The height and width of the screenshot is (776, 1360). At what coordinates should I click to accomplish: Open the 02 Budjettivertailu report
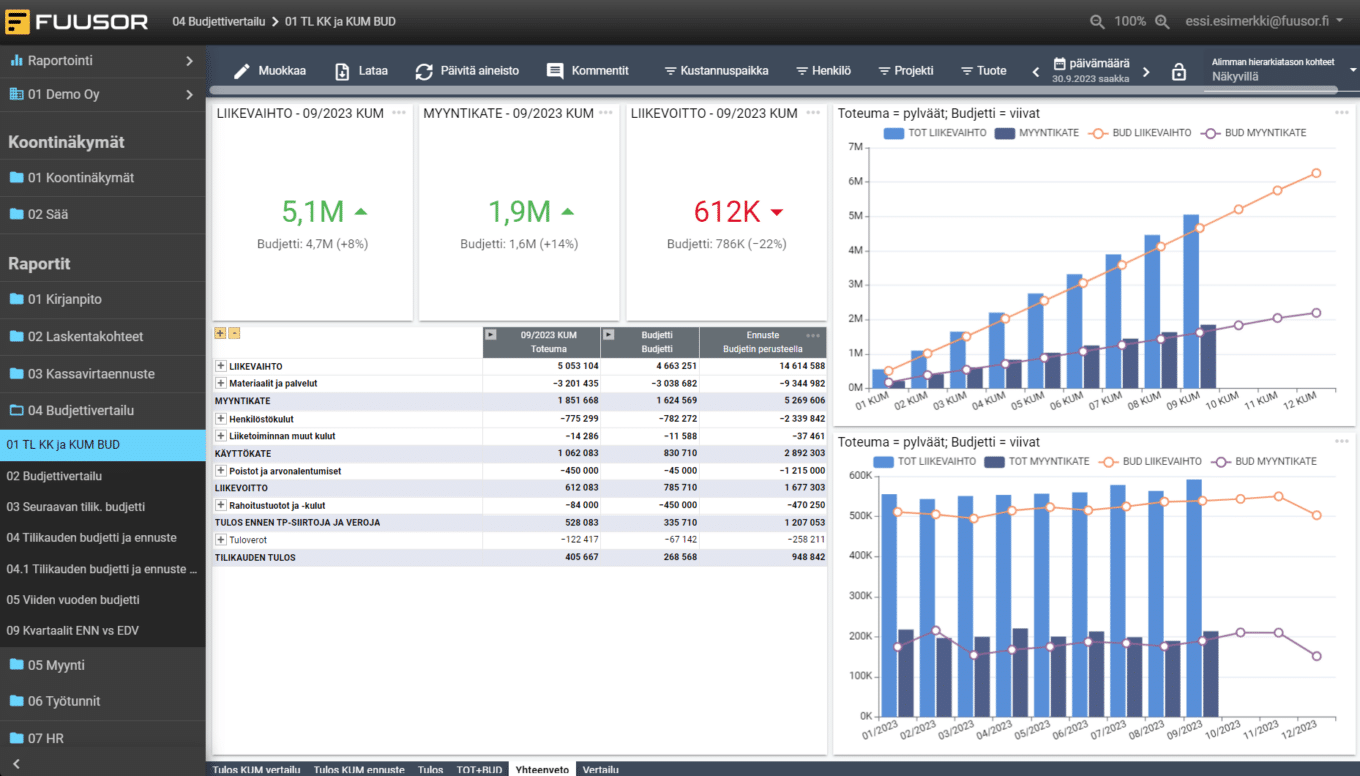click(x=55, y=476)
